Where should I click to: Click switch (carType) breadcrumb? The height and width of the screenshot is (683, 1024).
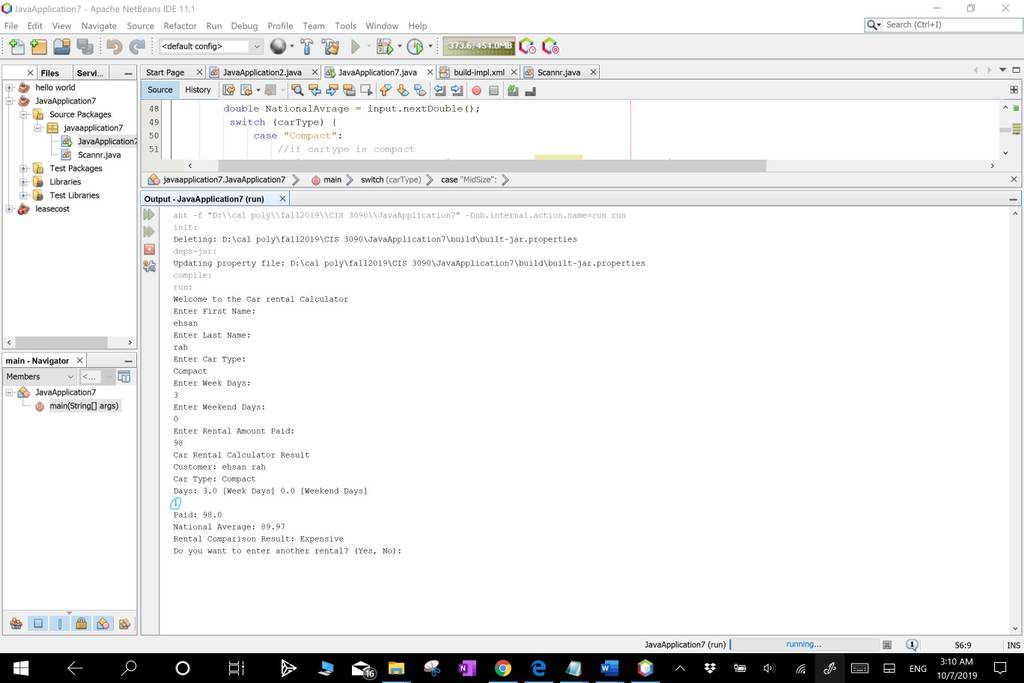pyautogui.click(x=391, y=180)
